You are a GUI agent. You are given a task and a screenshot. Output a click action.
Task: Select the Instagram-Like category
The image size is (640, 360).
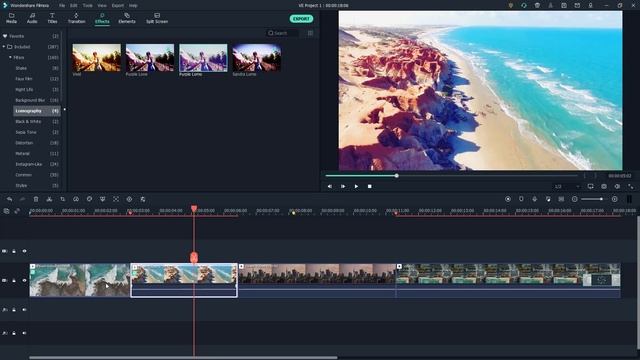37,164
